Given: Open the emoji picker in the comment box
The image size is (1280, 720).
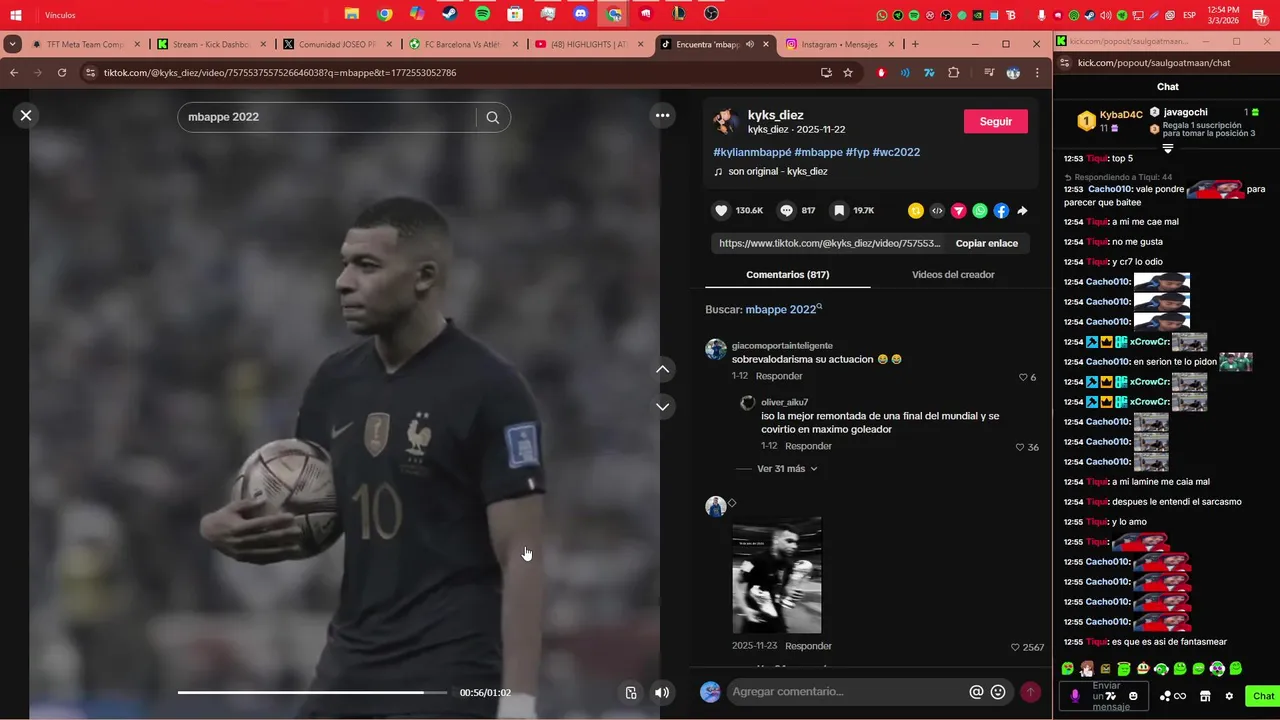Looking at the screenshot, I should [998, 692].
